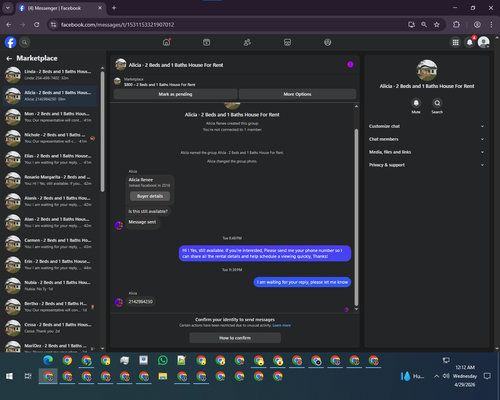Screen dimensions: 500x400
Task: Open the Facebook search magnifier icon
Action: point(25,42)
